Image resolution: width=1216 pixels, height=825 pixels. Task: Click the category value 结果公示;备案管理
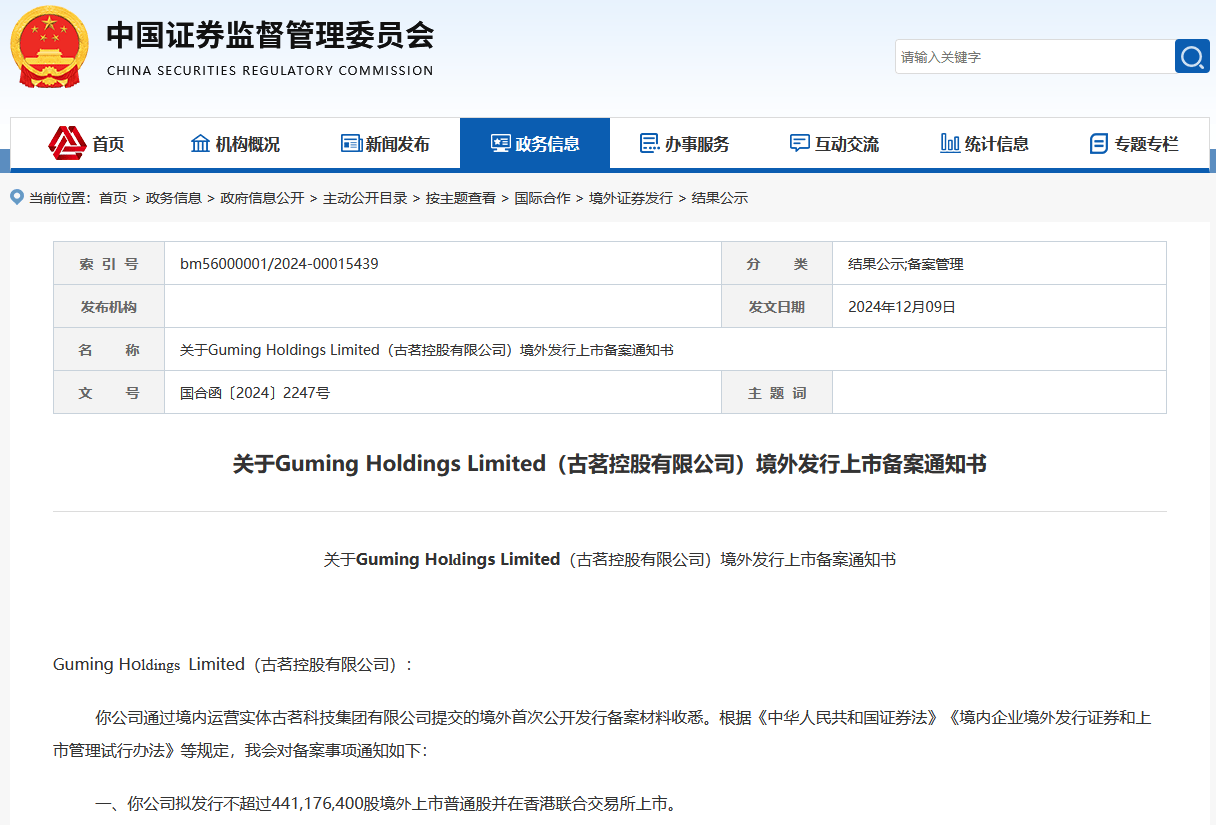pyautogui.click(x=906, y=264)
